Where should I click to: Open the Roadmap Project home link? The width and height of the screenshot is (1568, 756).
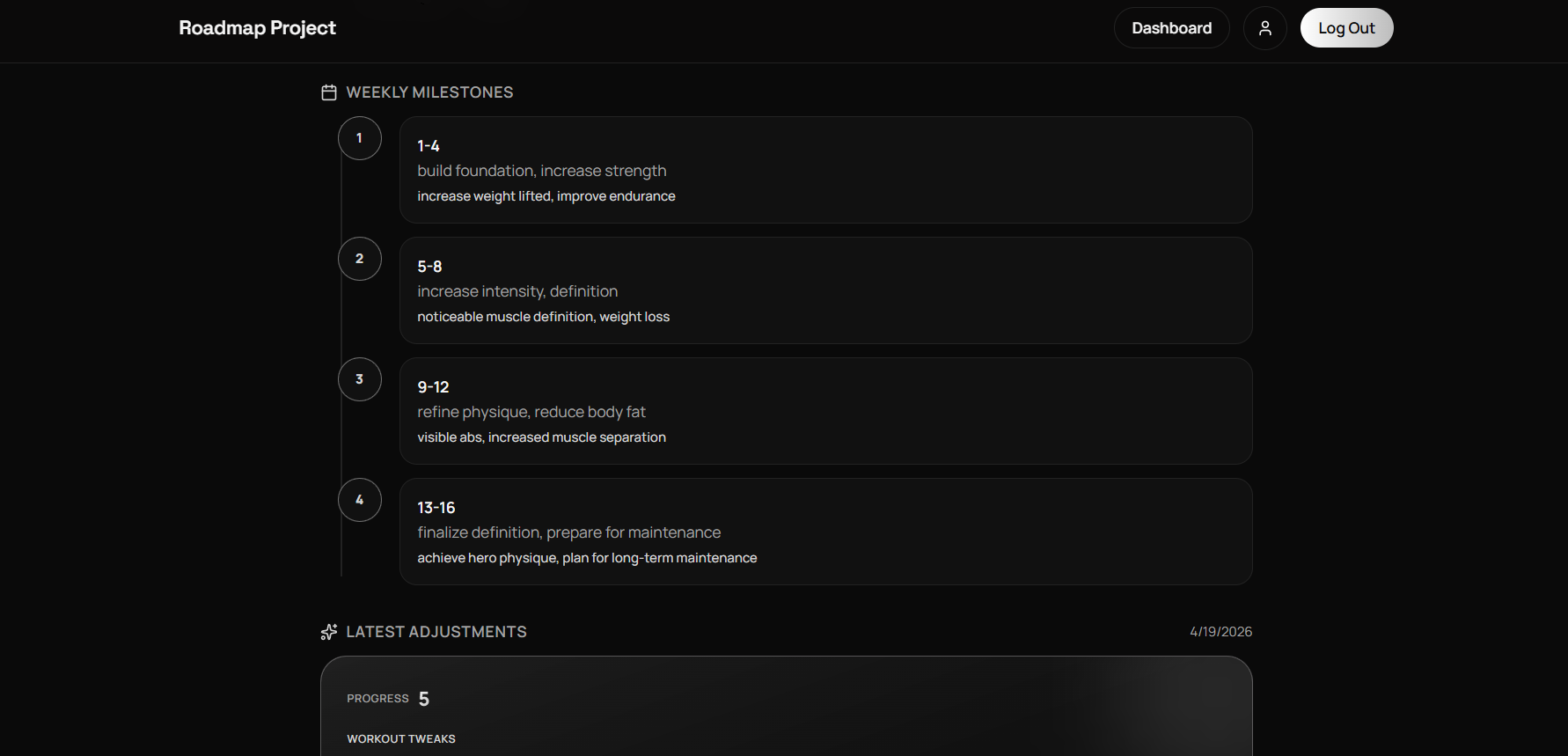coord(257,28)
